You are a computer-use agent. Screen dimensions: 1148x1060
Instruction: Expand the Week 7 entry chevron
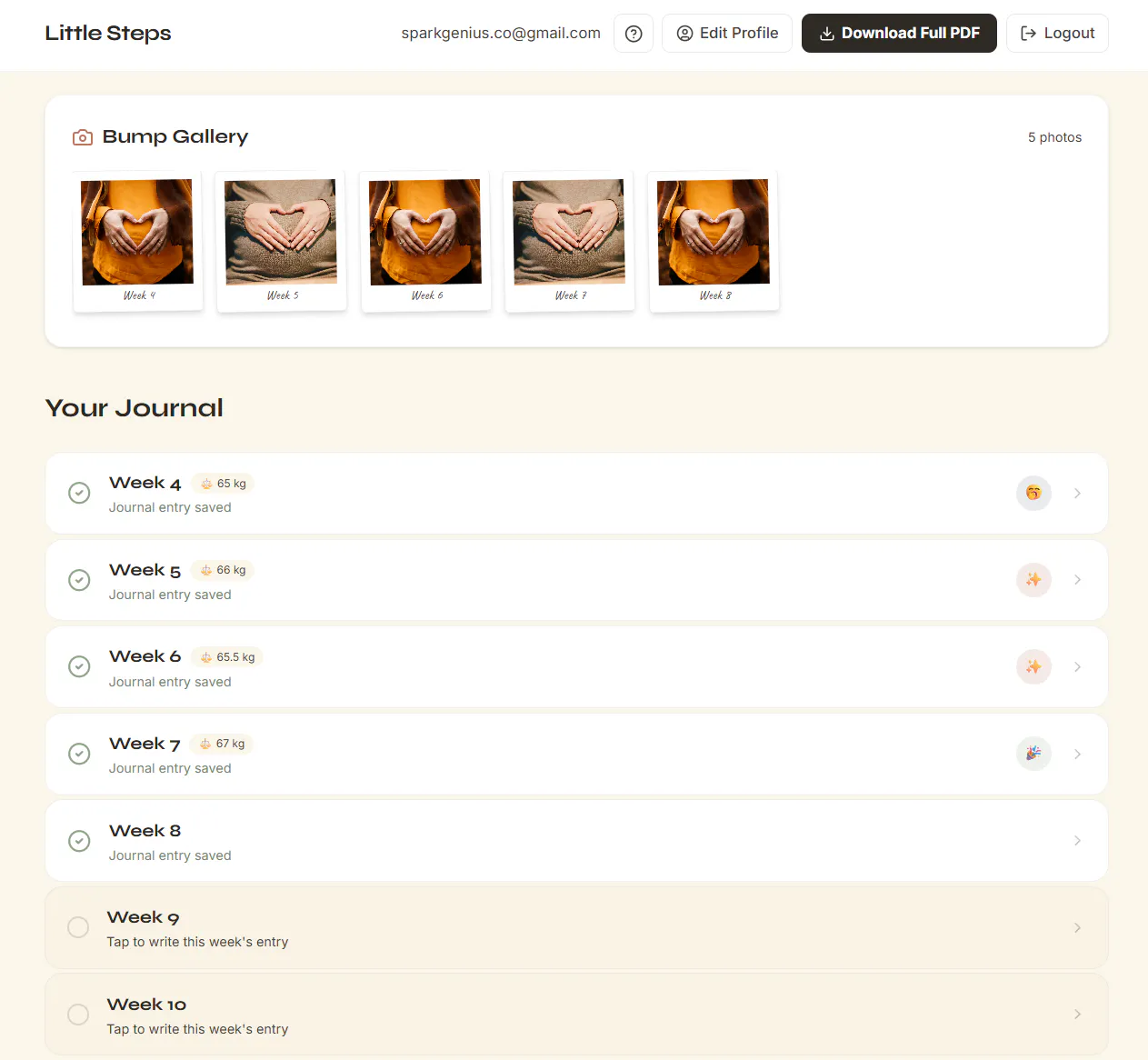pyautogui.click(x=1077, y=754)
